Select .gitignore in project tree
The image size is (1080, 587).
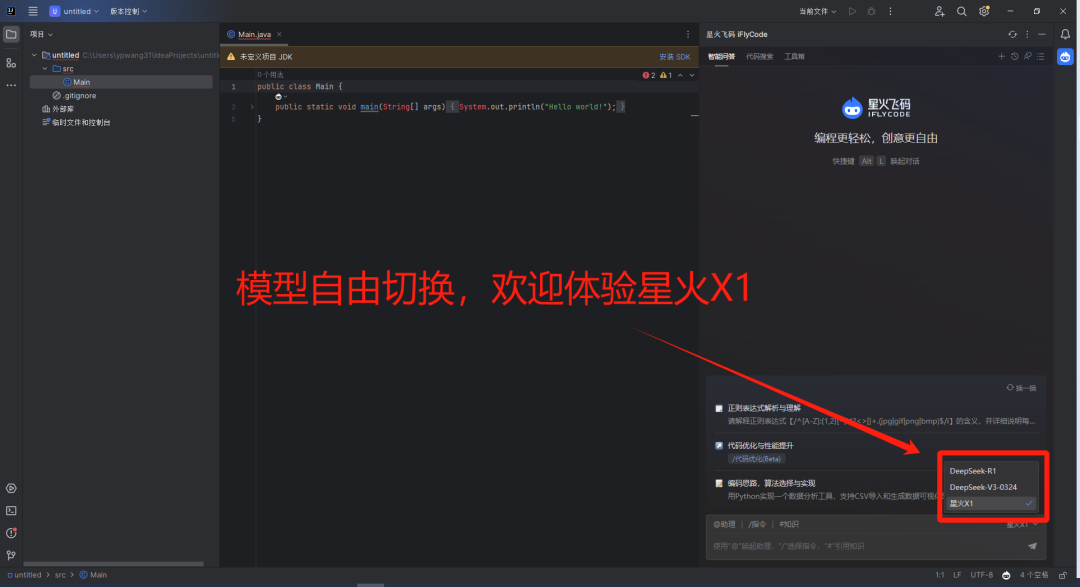pyautogui.click(x=74, y=96)
